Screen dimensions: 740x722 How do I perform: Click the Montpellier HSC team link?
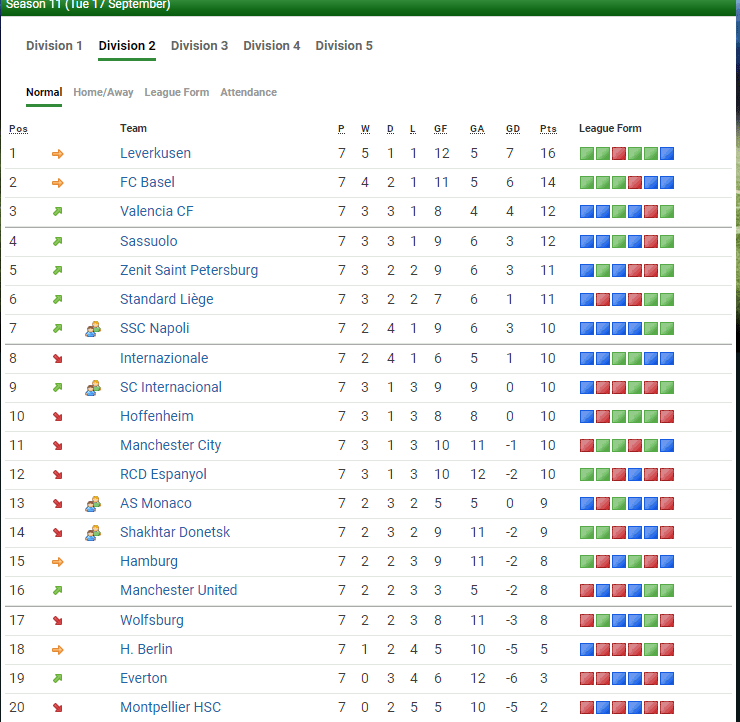pyautogui.click(x=170, y=708)
